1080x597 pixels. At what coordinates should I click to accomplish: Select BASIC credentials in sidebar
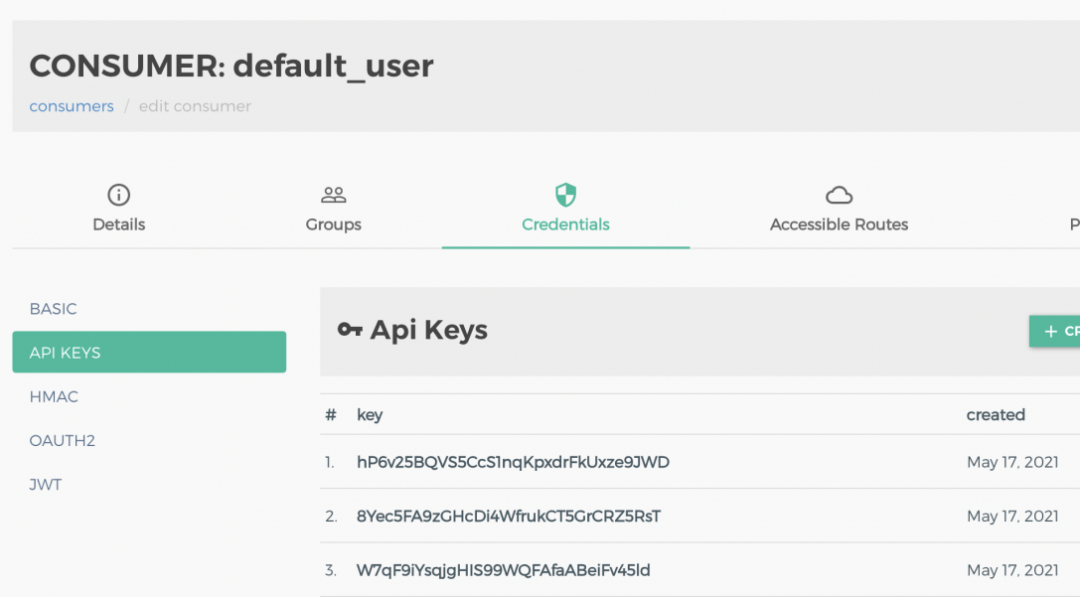[53, 309]
